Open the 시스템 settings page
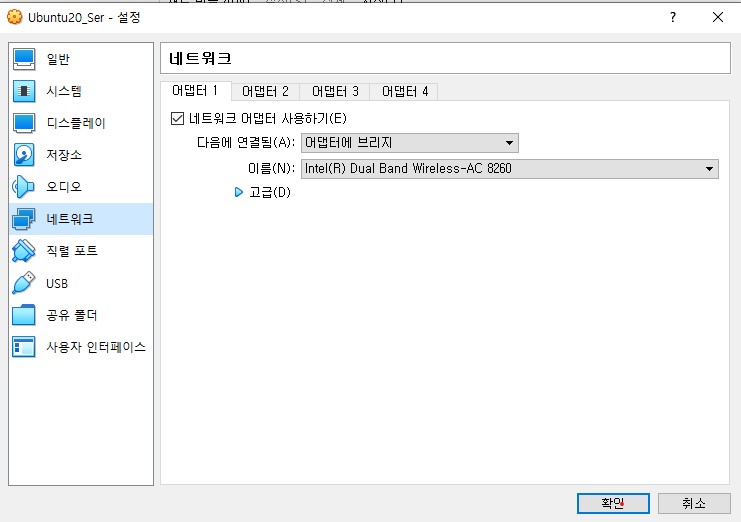The height and width of the screenshot is (522, 741). 64,91
